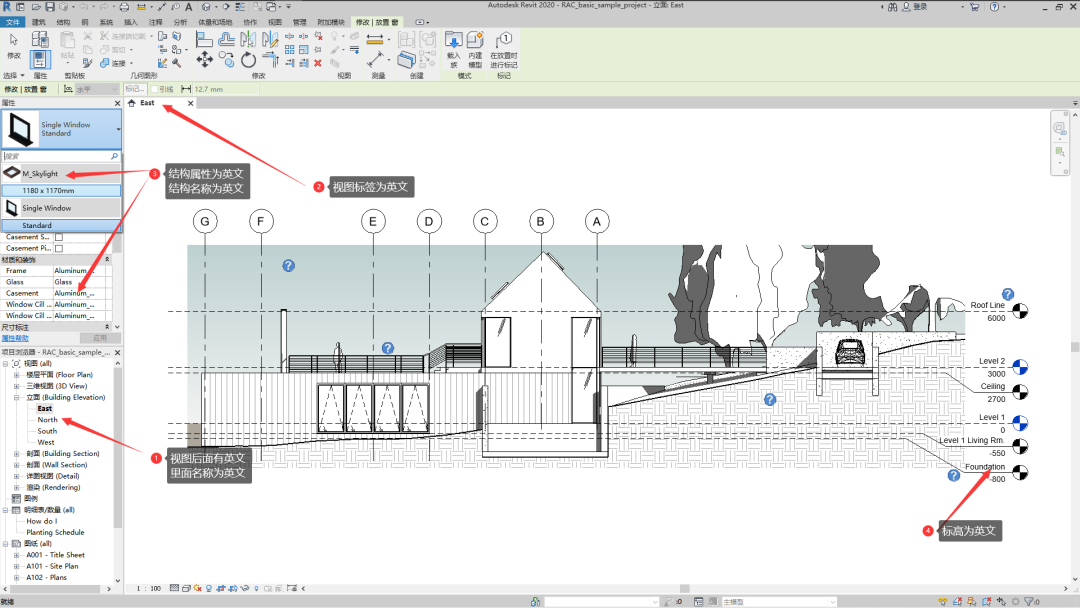
Task: Open the 插入 ribbon tab
Action: (x=130, y=22)
